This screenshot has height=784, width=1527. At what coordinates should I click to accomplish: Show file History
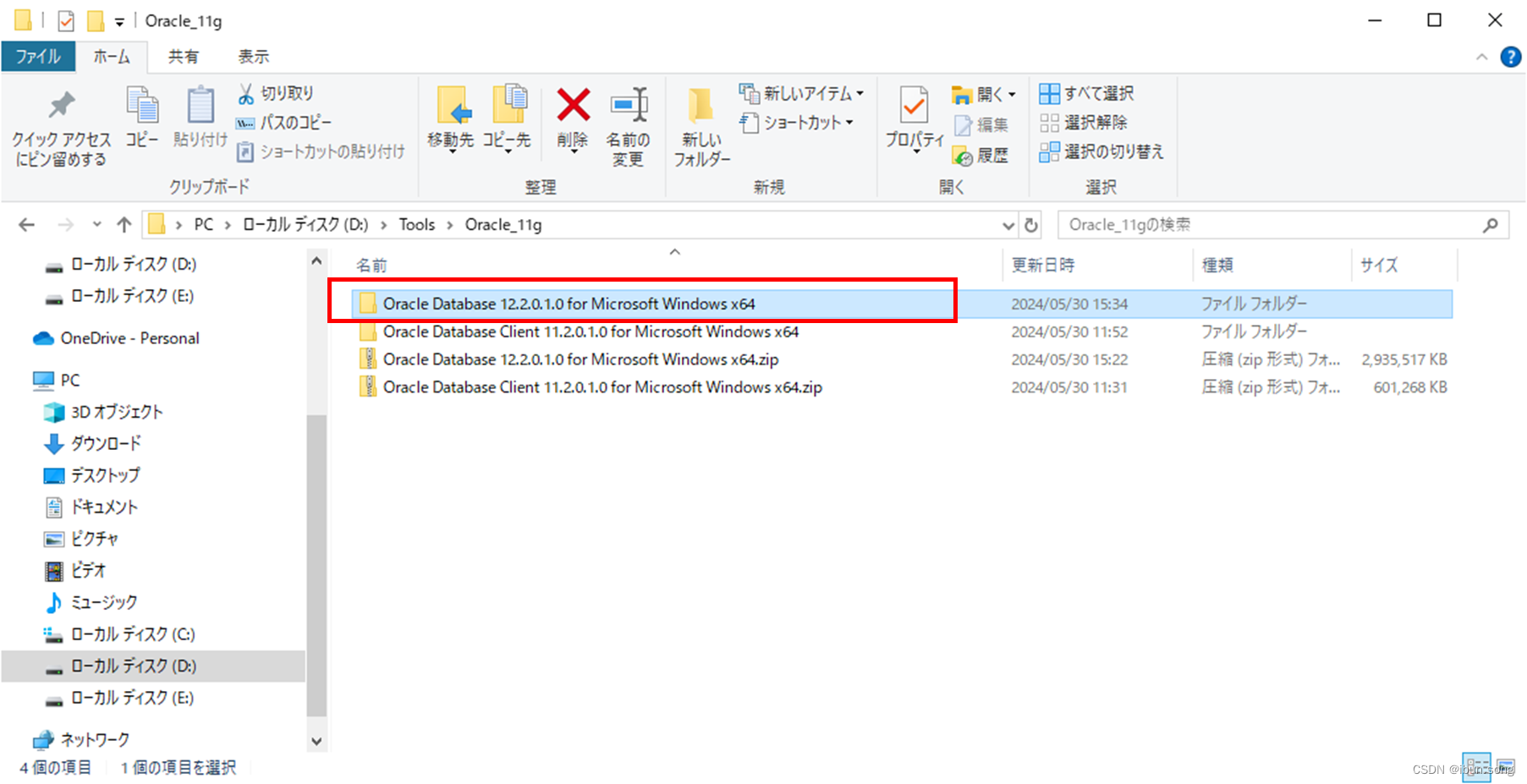pos(980,155)
